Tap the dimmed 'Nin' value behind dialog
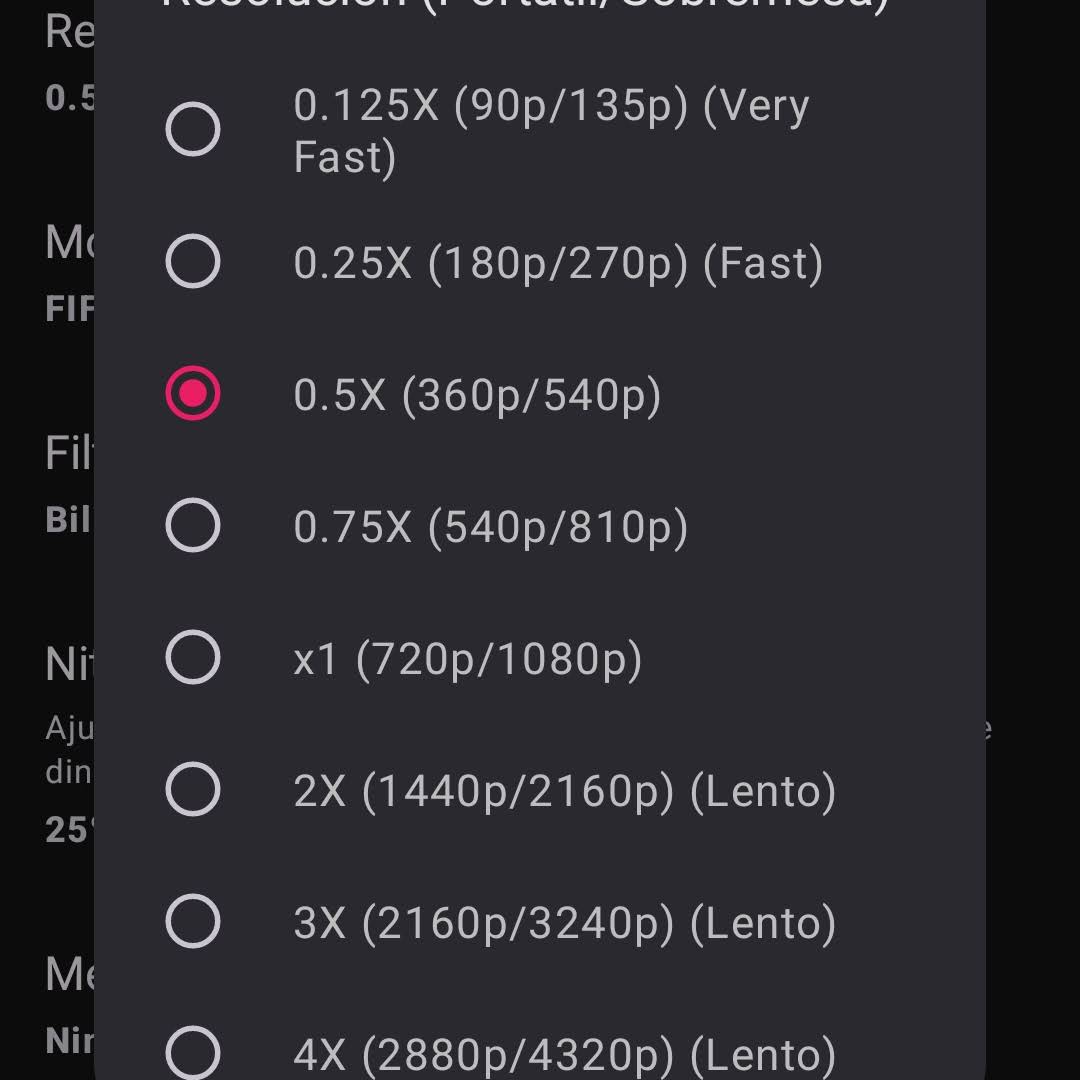1080x1080 pixels. coord(70,1042)
